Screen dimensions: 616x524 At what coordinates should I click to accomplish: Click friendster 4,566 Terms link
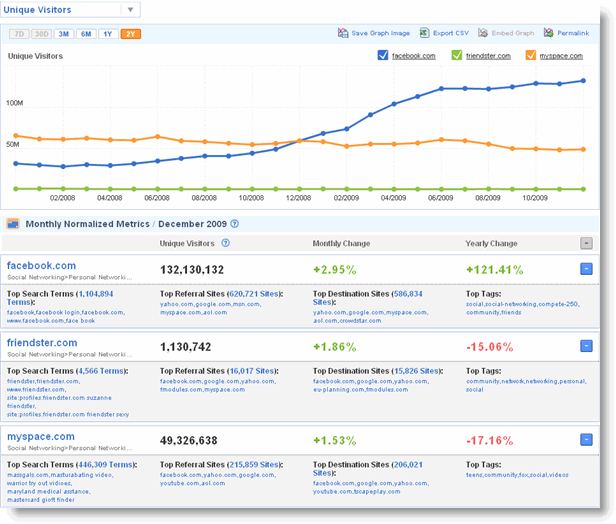pos(101,371)
